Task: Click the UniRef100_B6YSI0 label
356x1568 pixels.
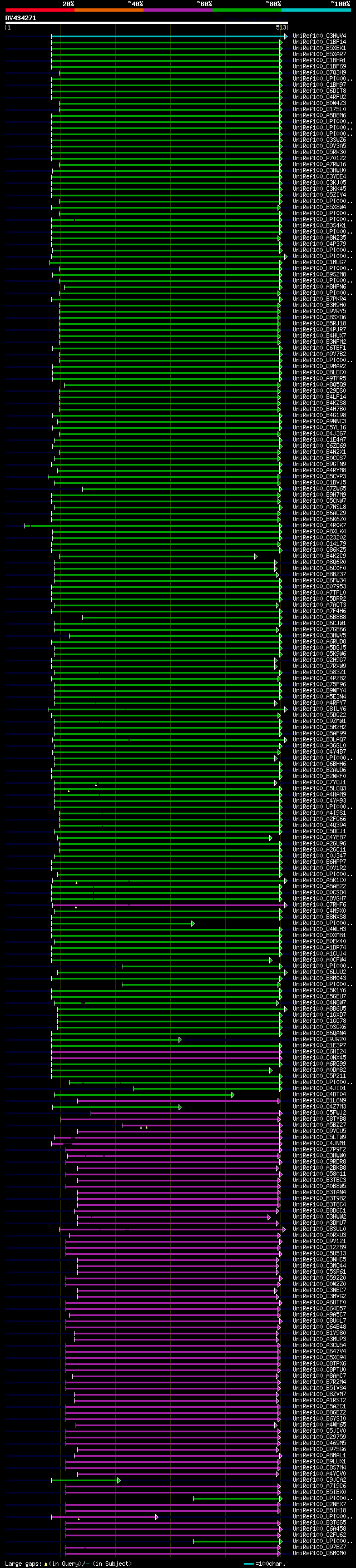Action: pos(319,1418)
